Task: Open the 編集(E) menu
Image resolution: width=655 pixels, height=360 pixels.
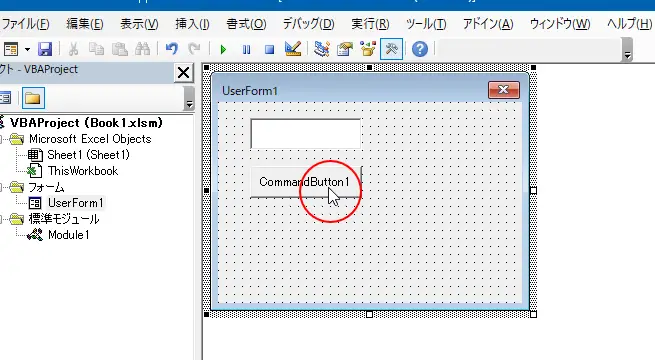Action: click(x=85, y=24)
